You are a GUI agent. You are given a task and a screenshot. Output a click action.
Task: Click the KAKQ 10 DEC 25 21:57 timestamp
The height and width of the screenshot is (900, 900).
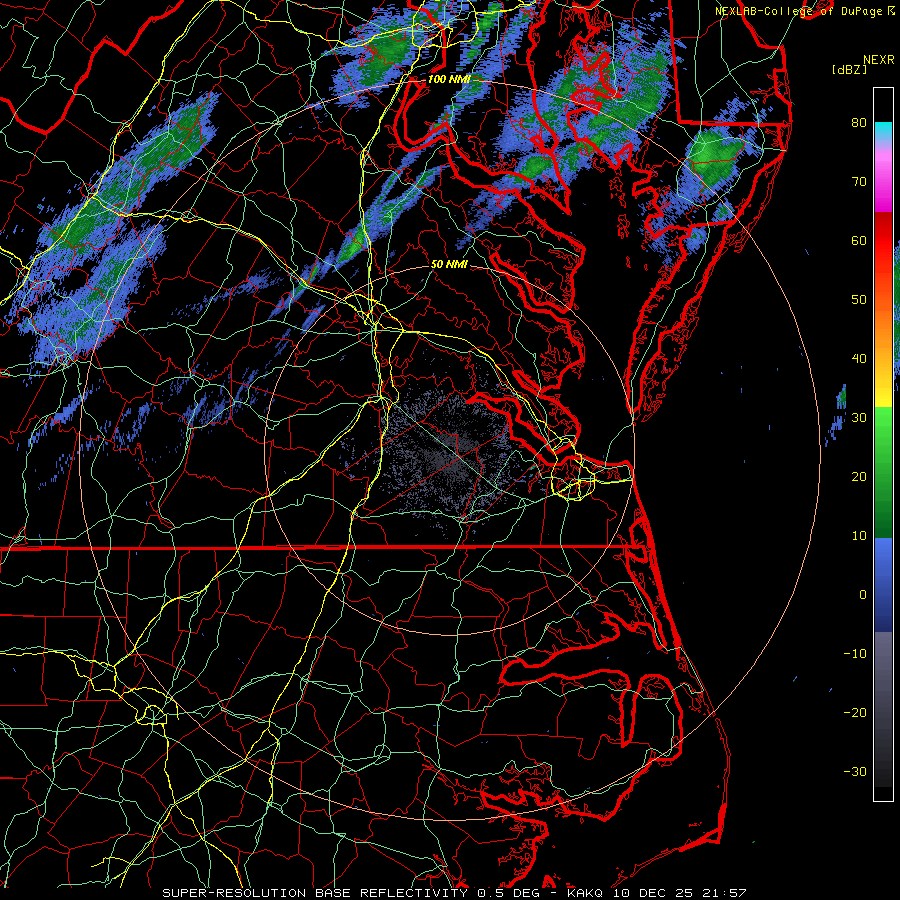pyautogui.click(x=657, y=893)
